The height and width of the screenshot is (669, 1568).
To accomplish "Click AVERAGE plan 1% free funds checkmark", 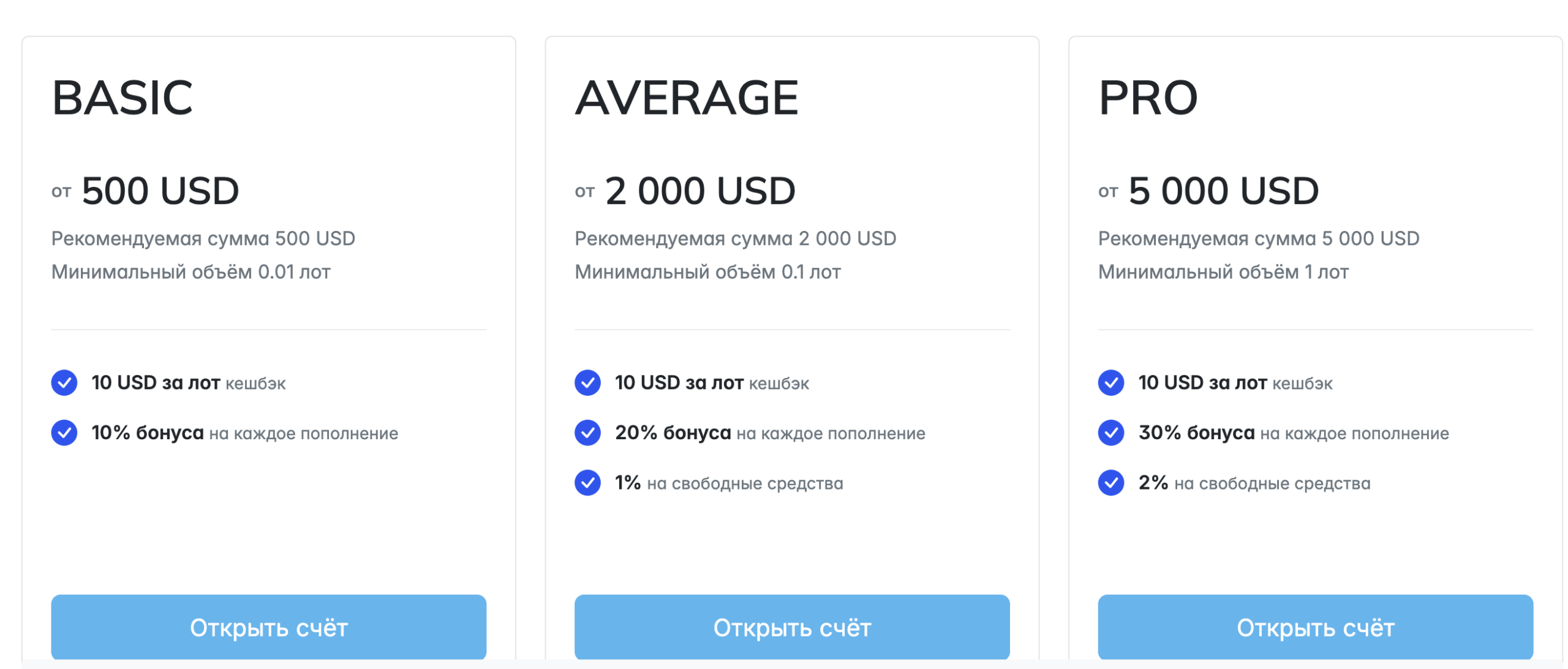I will coord(587,483).
